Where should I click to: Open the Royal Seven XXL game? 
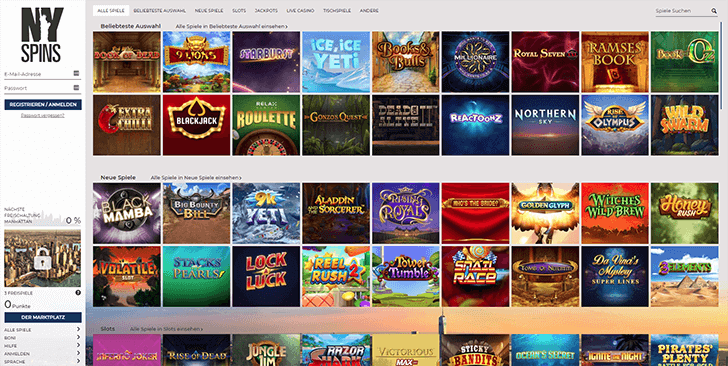pyautogui.click(x=545, y=62)
